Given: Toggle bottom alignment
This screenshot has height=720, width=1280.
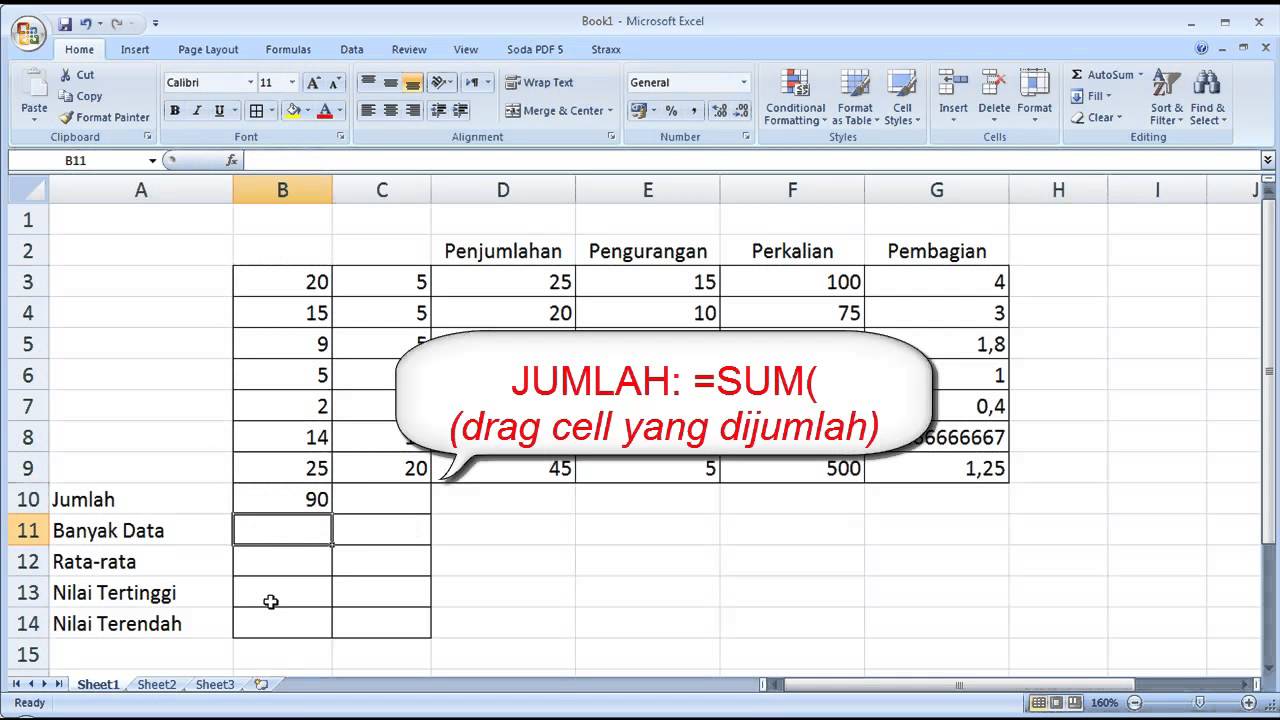Looking at the screenshot, I should pyautogui.click(x=412, y=83).
